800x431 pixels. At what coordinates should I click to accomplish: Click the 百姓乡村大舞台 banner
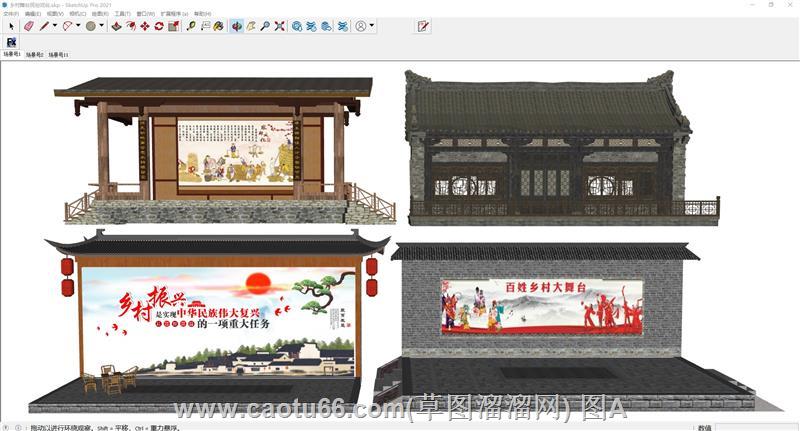click(541, 306)
